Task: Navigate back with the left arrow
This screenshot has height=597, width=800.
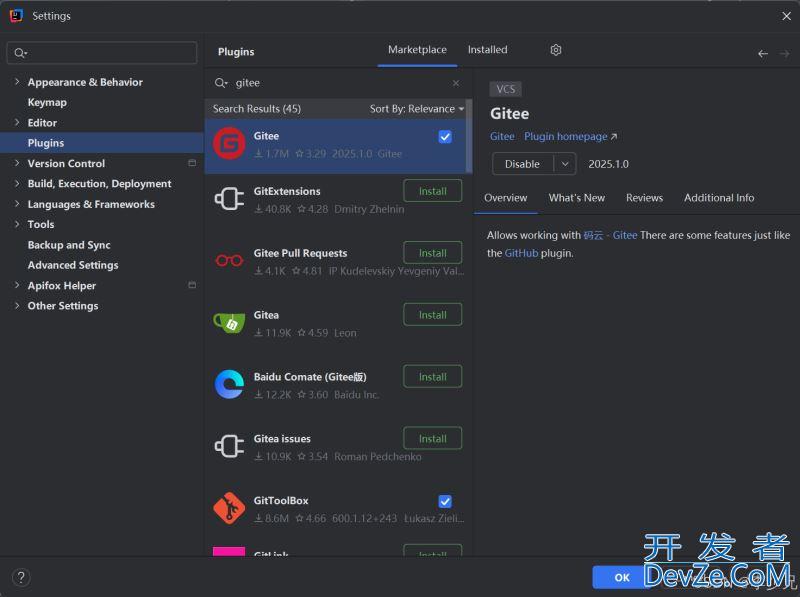Action: [x=763, y=53]
